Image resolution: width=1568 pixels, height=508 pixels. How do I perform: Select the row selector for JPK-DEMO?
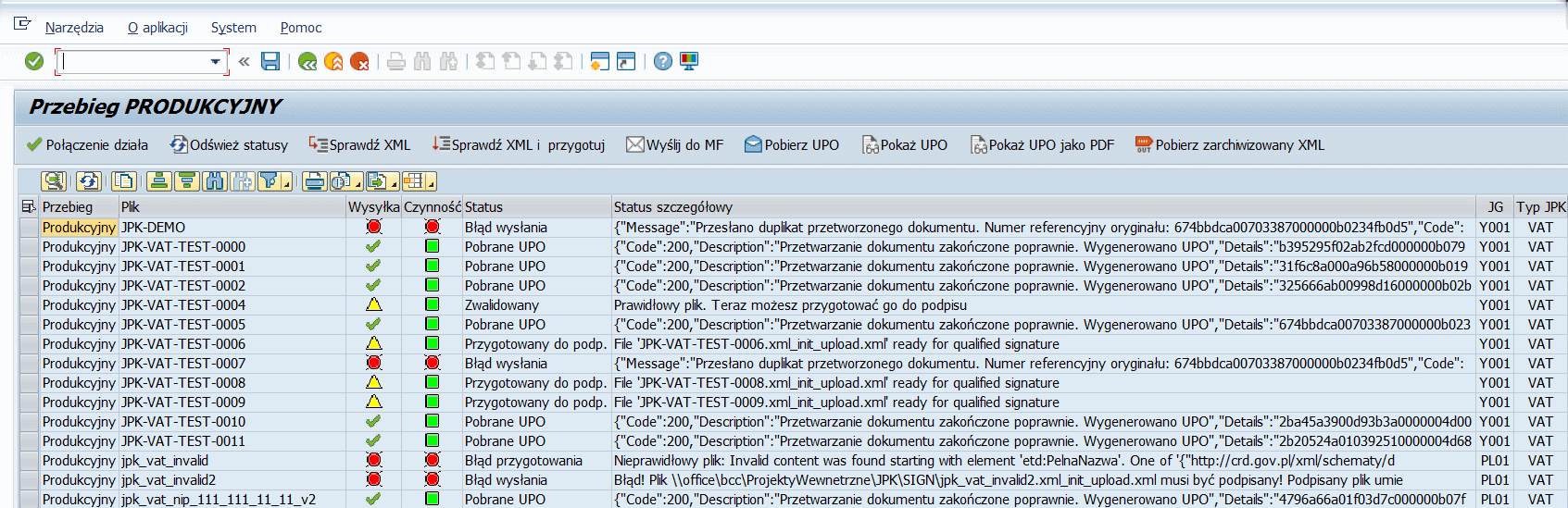[30, 227]
